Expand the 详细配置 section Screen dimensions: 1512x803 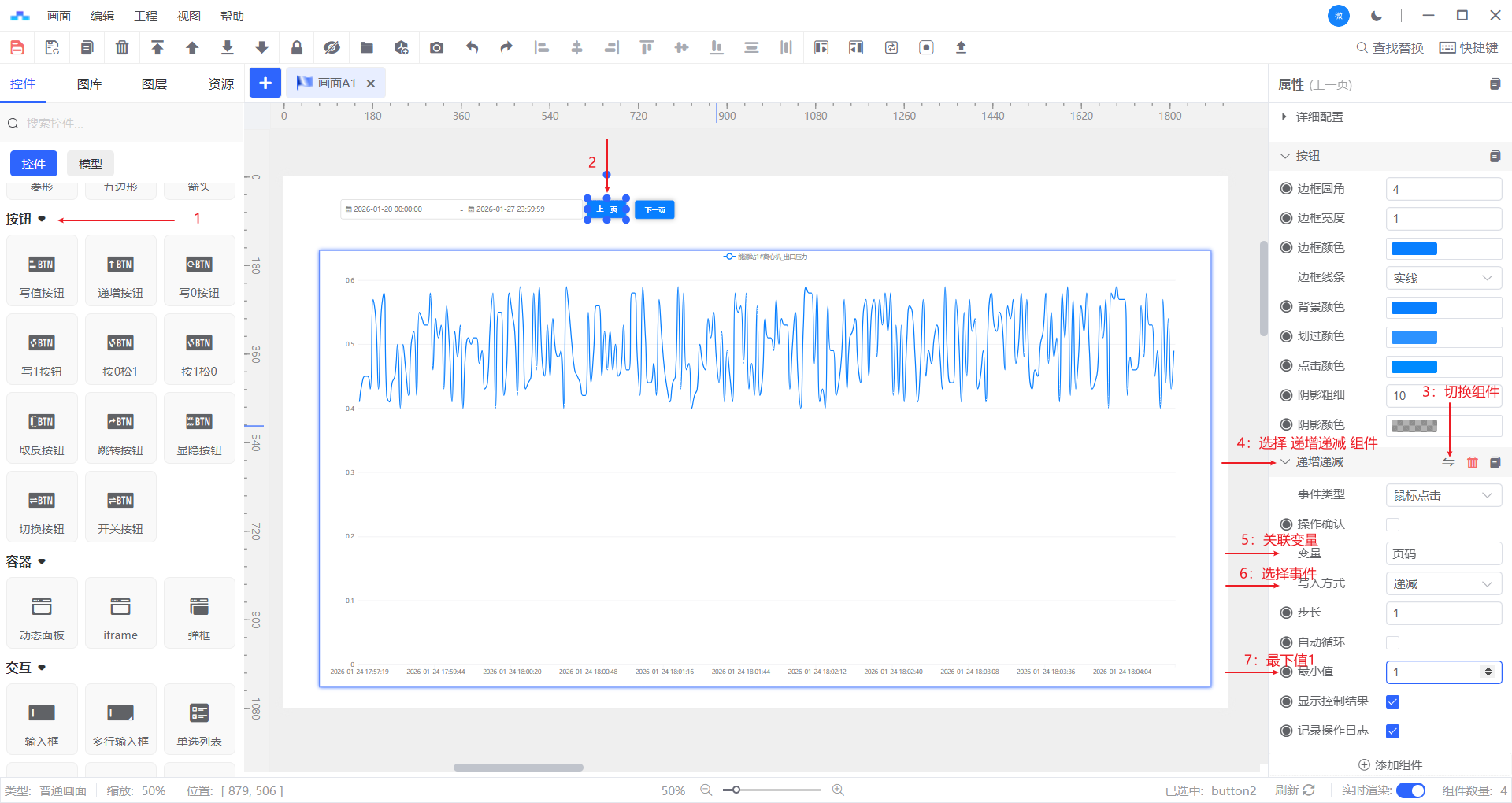click(1319, 117)
